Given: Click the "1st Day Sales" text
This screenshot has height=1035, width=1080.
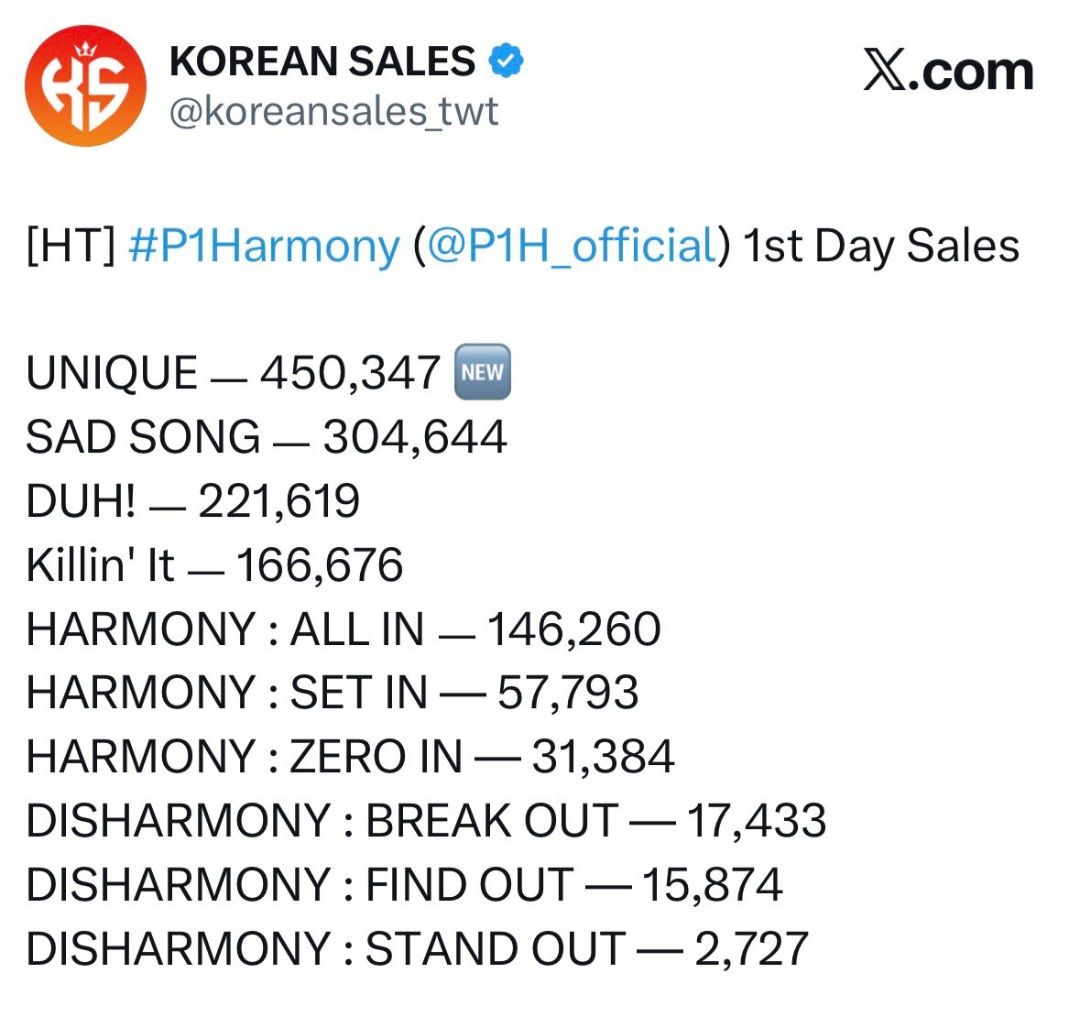Looking at the screenshot, I should (881, 247).
